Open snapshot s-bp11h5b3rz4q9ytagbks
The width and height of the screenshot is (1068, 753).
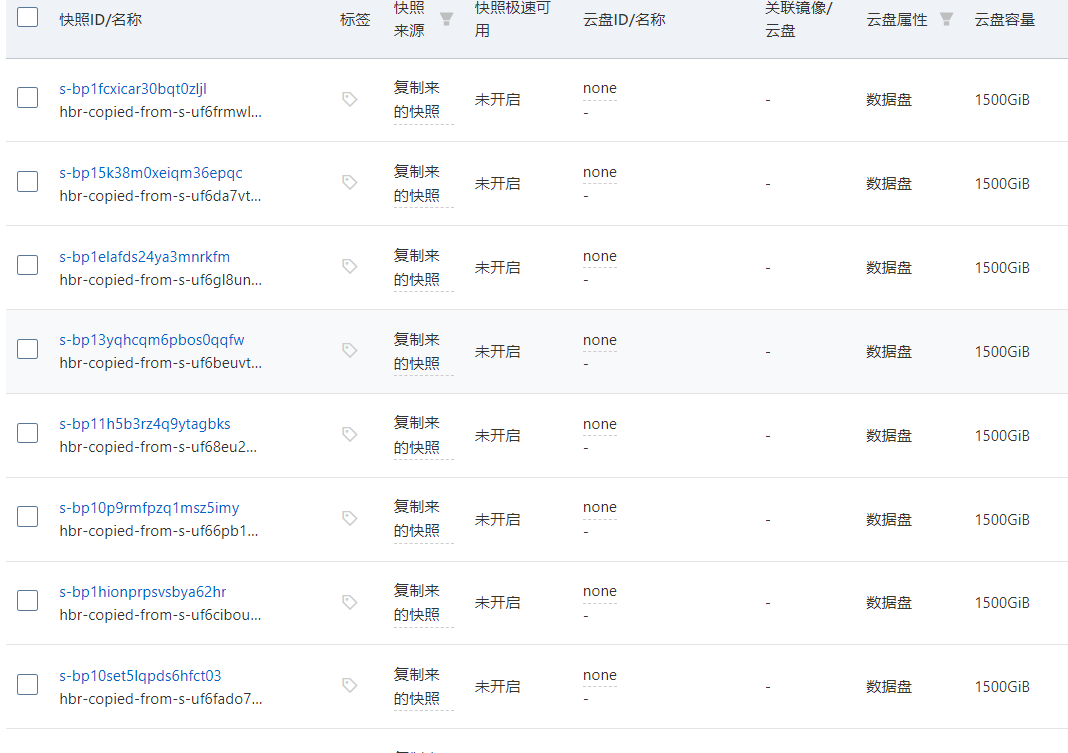click(x=144, y=423)
